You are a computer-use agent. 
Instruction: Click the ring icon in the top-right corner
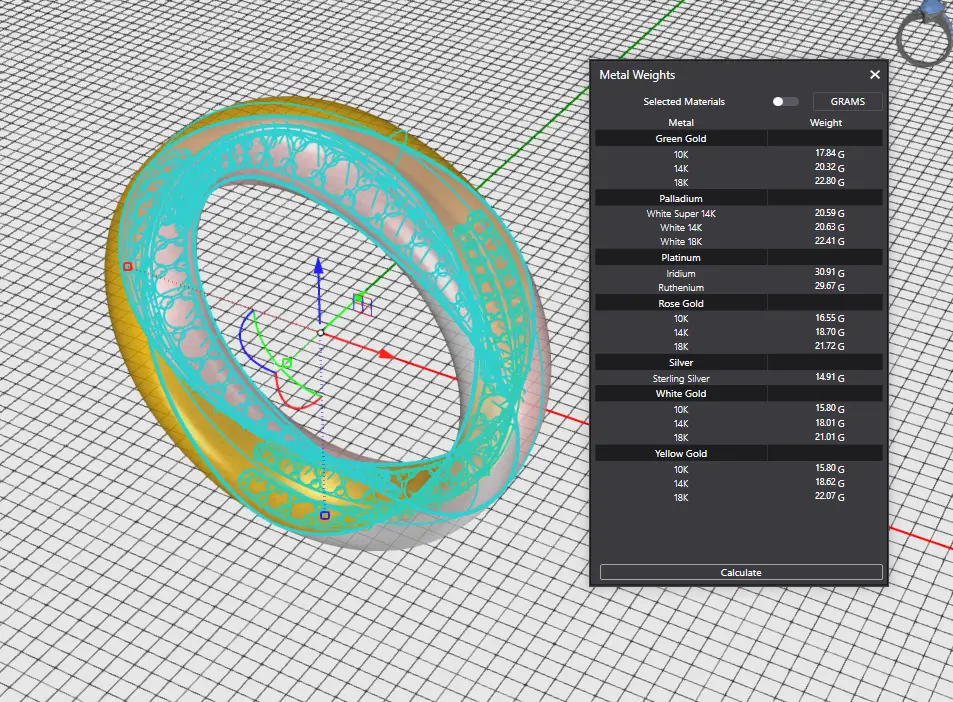pos(926,34)
